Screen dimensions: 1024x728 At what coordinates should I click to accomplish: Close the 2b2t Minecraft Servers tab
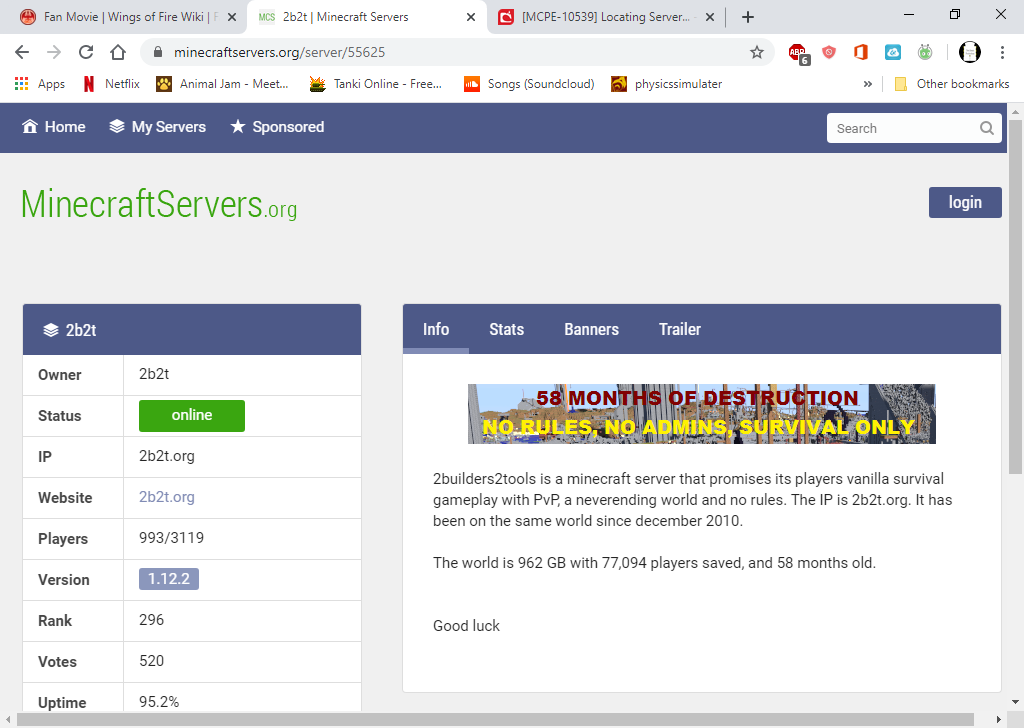point(470,17)
